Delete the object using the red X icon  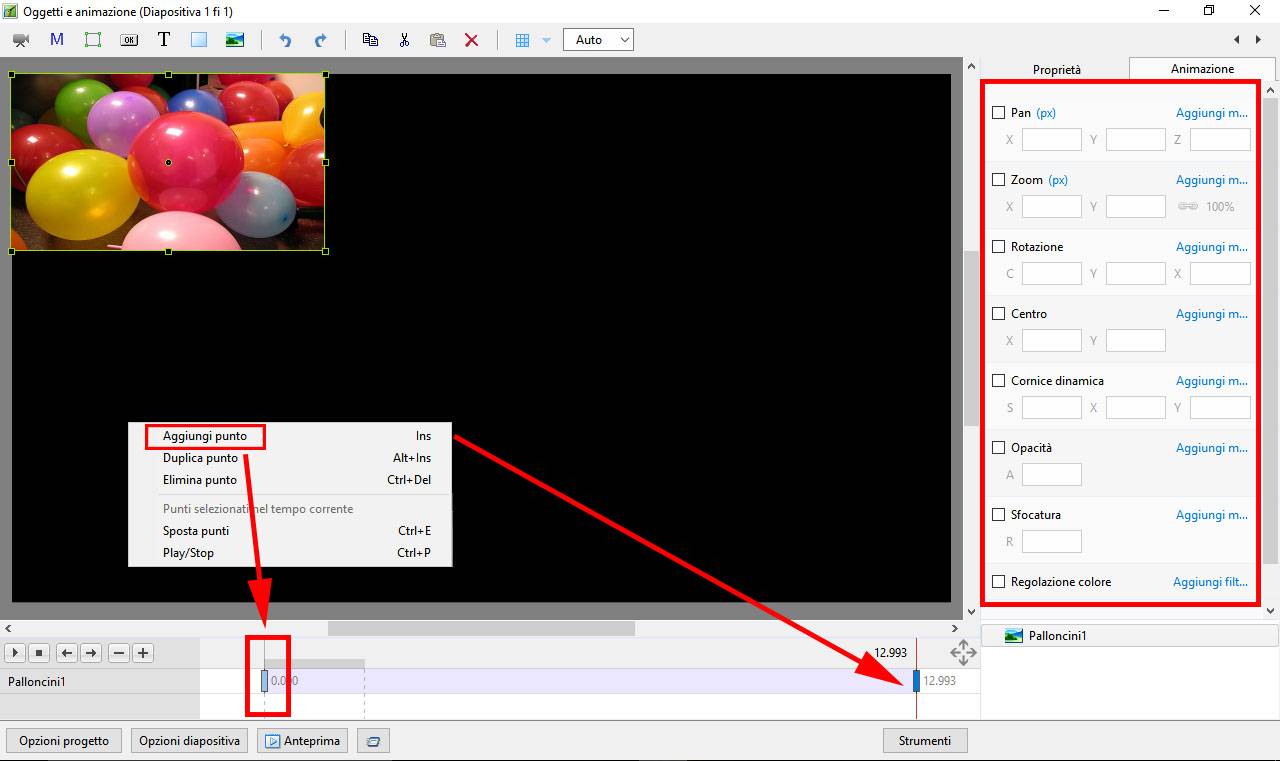[x=471, y=40]
